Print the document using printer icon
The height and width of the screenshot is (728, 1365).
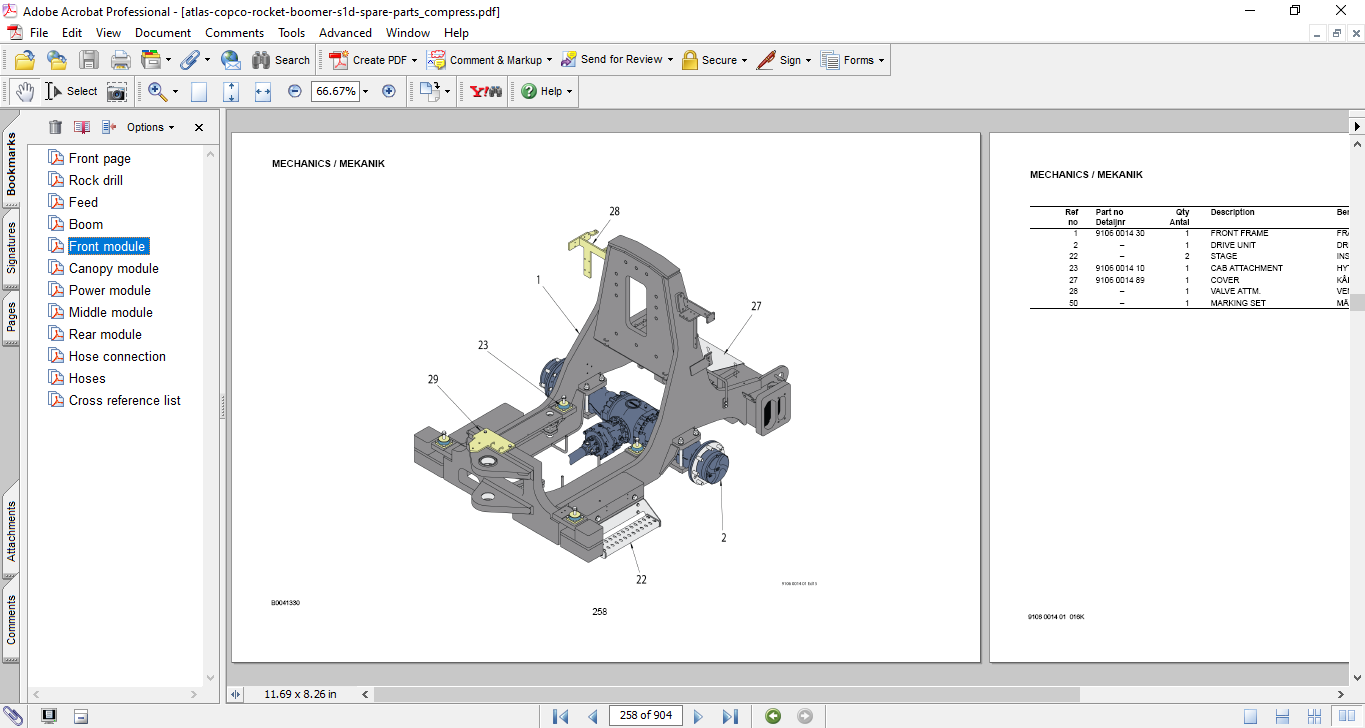tap(120, 60)
